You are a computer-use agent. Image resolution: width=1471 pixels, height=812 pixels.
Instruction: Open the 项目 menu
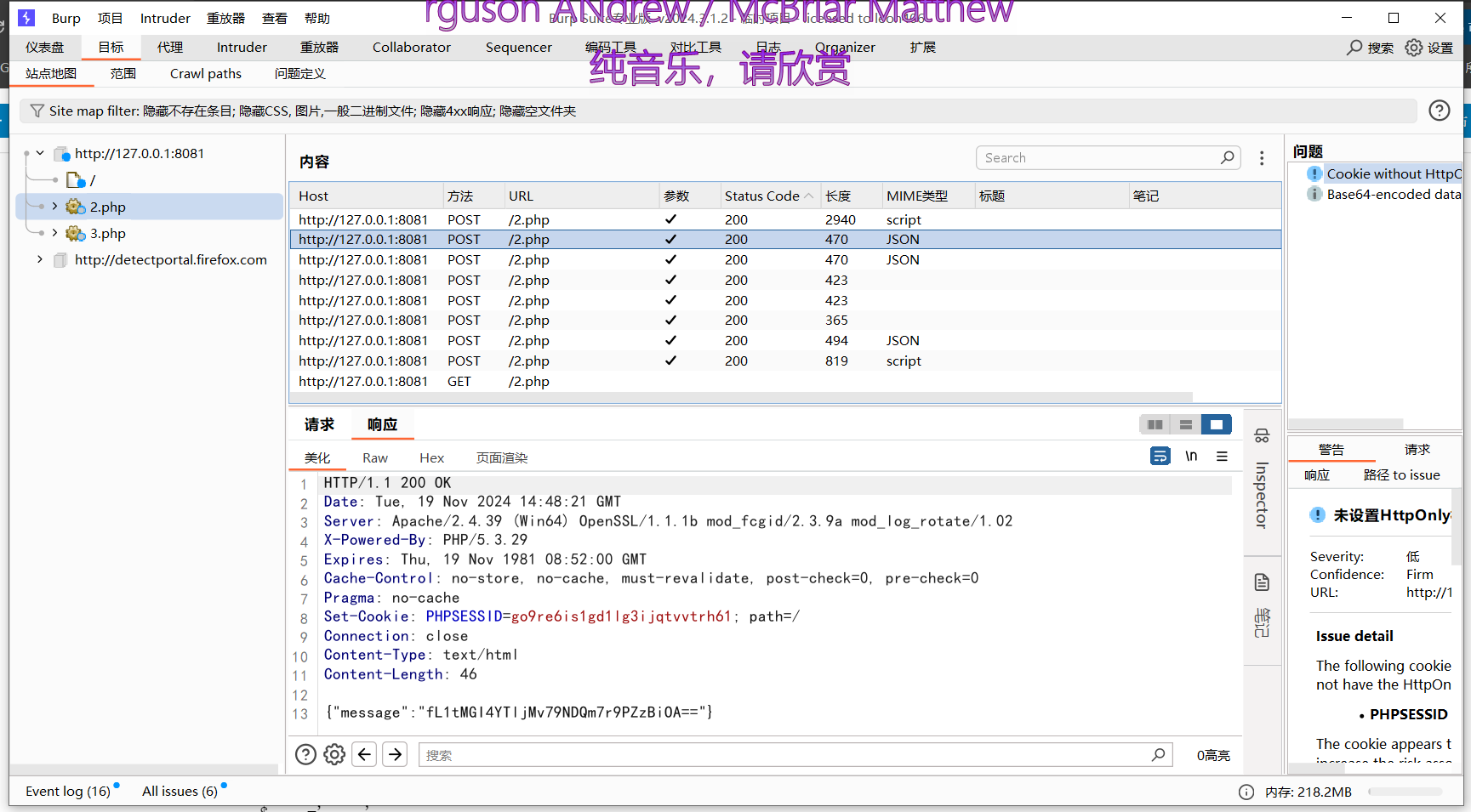point(110,18)
